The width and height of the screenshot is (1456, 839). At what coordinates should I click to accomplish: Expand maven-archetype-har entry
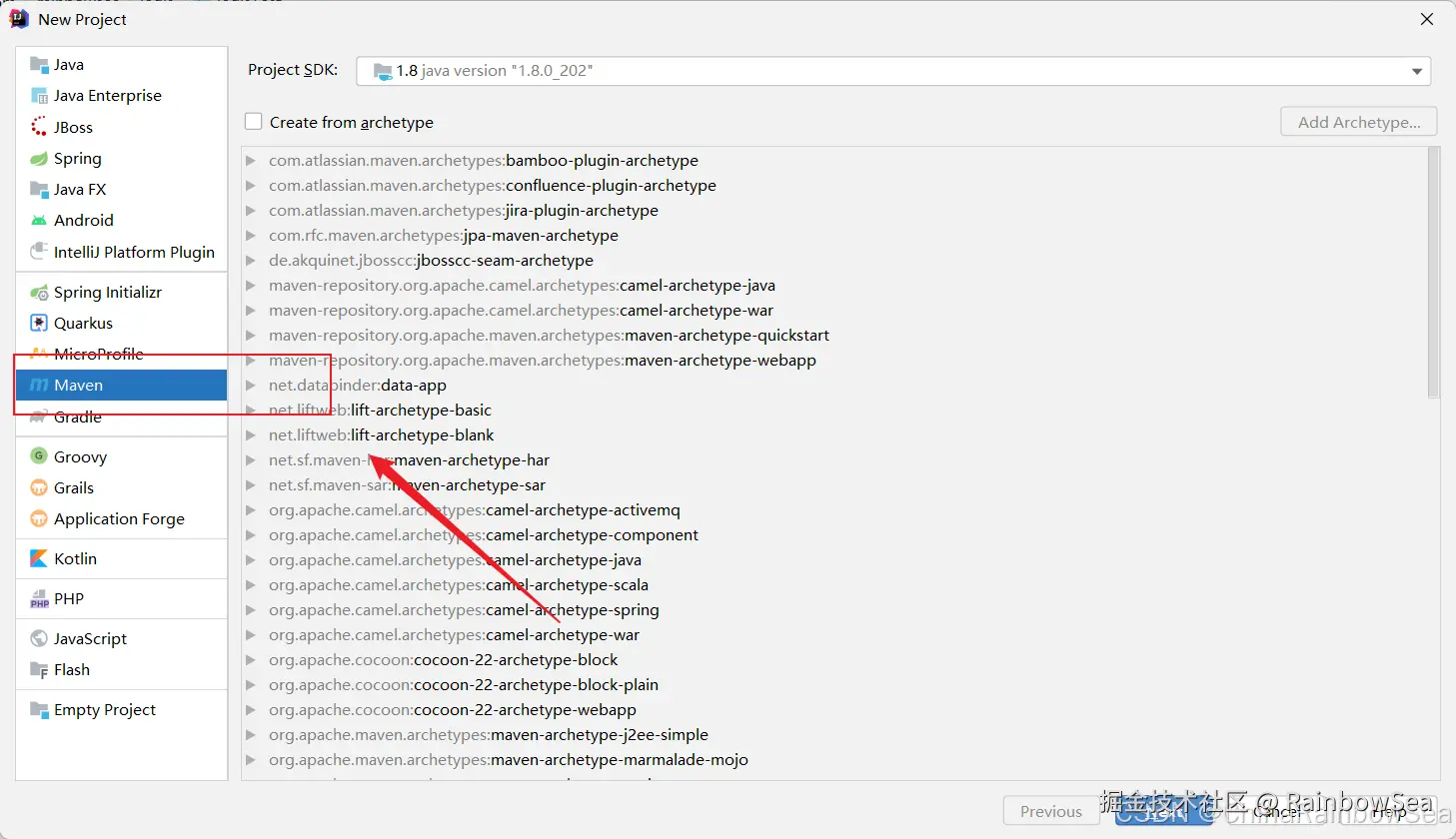click(x=251, y=460)
